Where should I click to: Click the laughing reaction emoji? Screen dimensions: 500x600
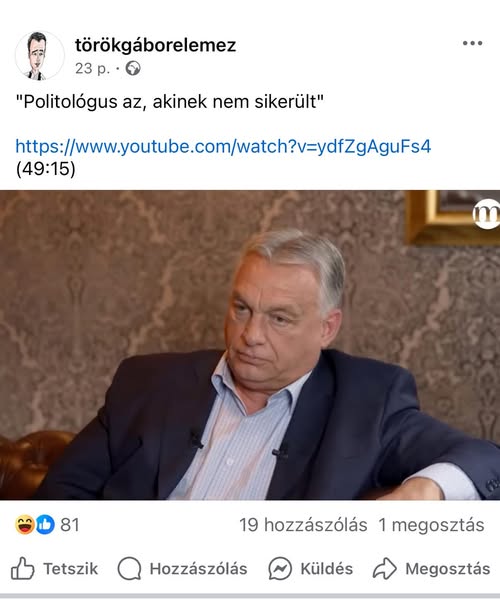(x=25, y=525)
